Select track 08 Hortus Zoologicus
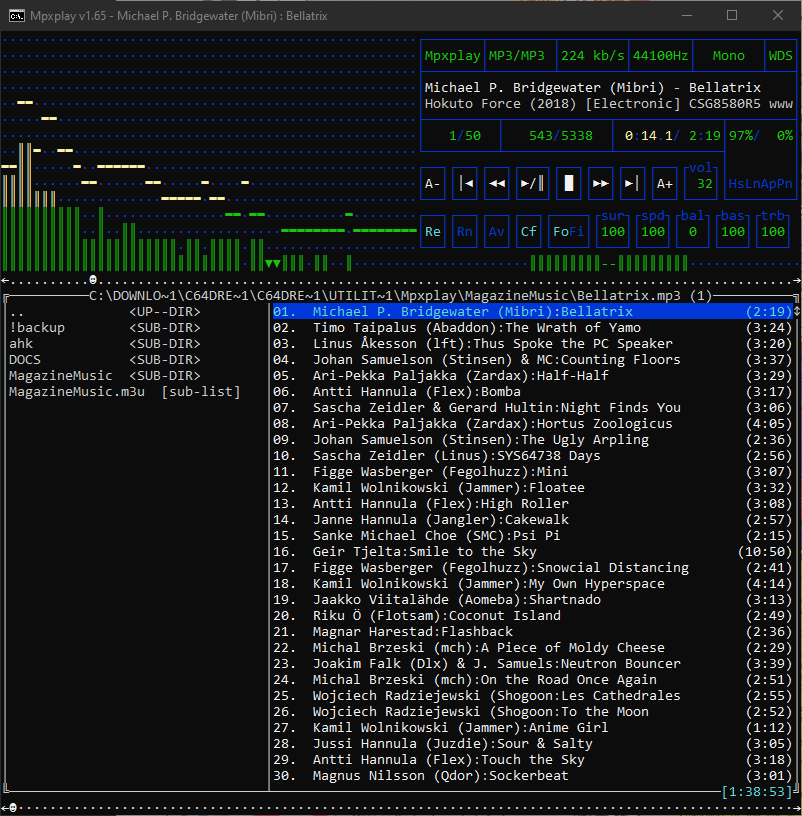The width and height of the screenshot is (802, 816). (x=532, y=424)
